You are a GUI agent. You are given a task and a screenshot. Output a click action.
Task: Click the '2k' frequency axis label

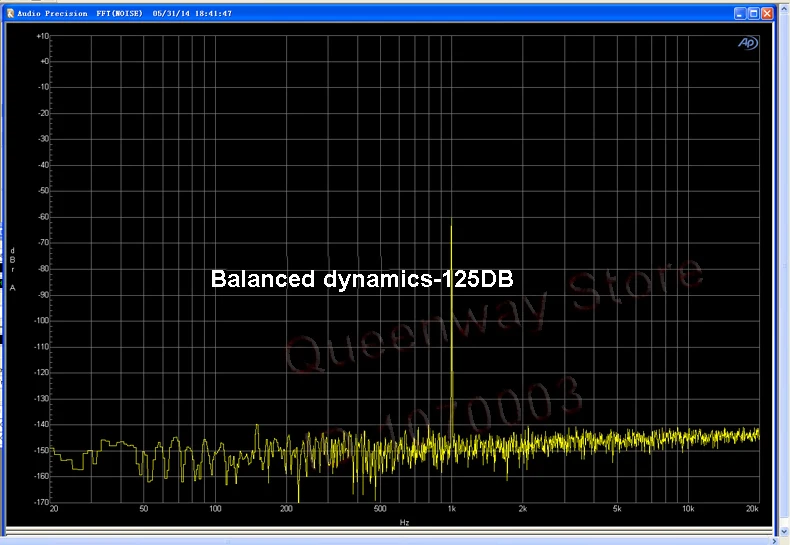tap(522, 509)
